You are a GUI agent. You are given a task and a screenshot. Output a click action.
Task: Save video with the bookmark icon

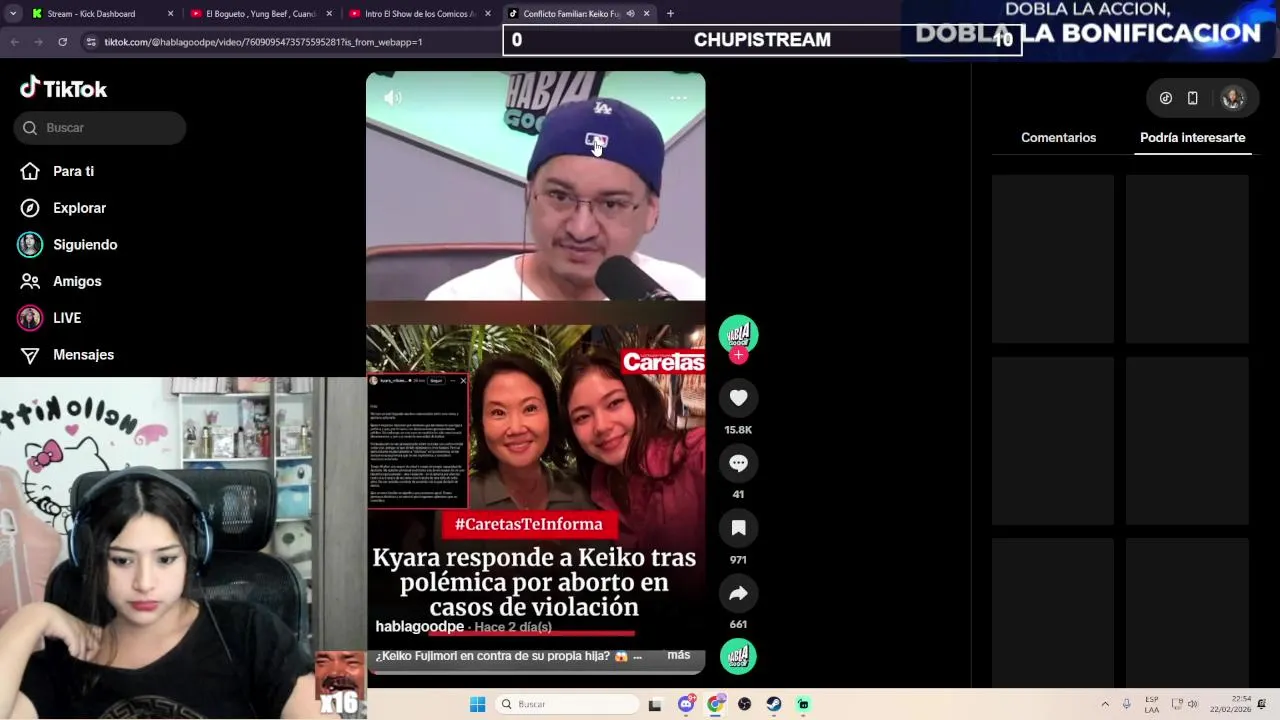(x=738, y=528)
